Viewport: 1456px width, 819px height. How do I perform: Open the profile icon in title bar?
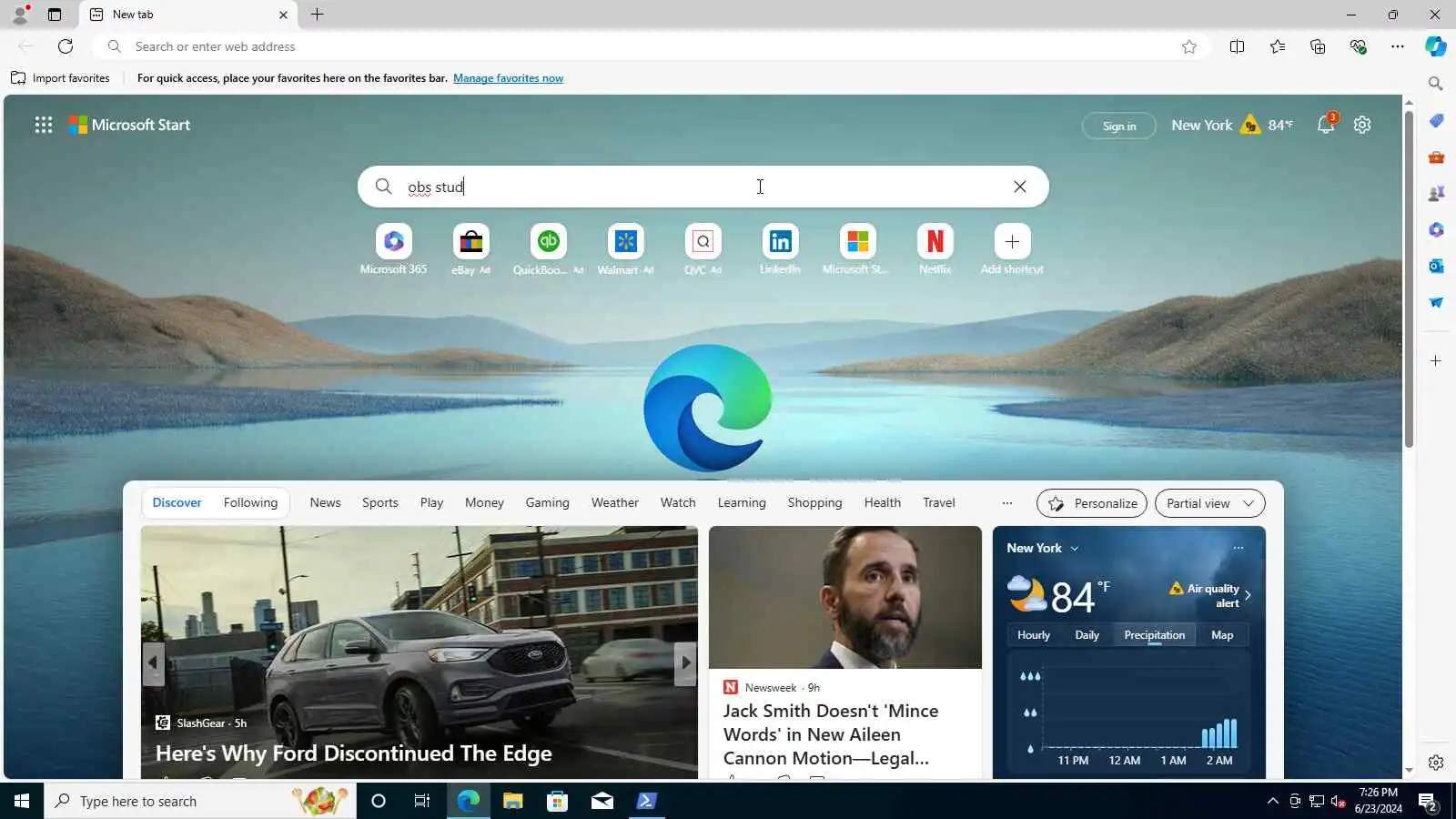click(x=19, y=15)
